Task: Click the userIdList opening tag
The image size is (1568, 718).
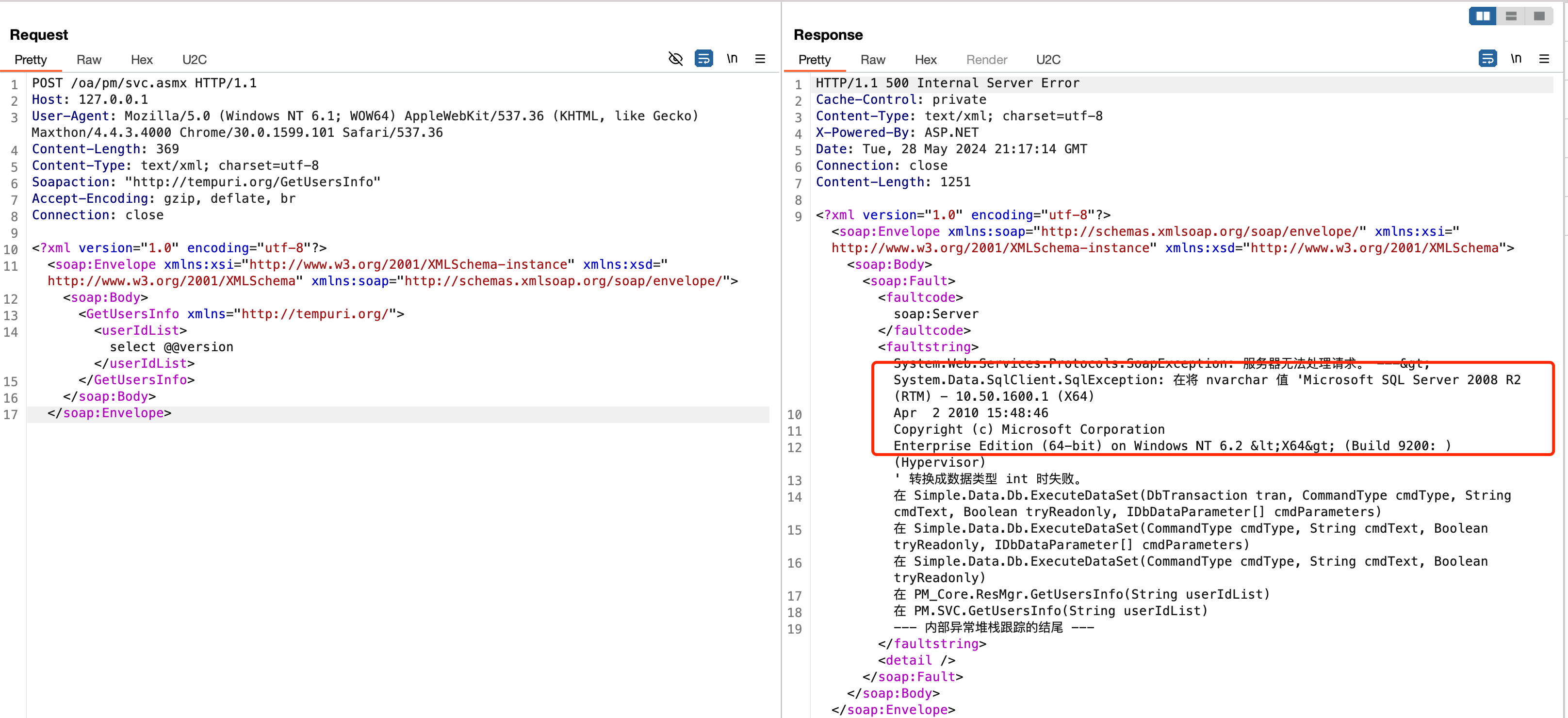Action: (141, 330)
